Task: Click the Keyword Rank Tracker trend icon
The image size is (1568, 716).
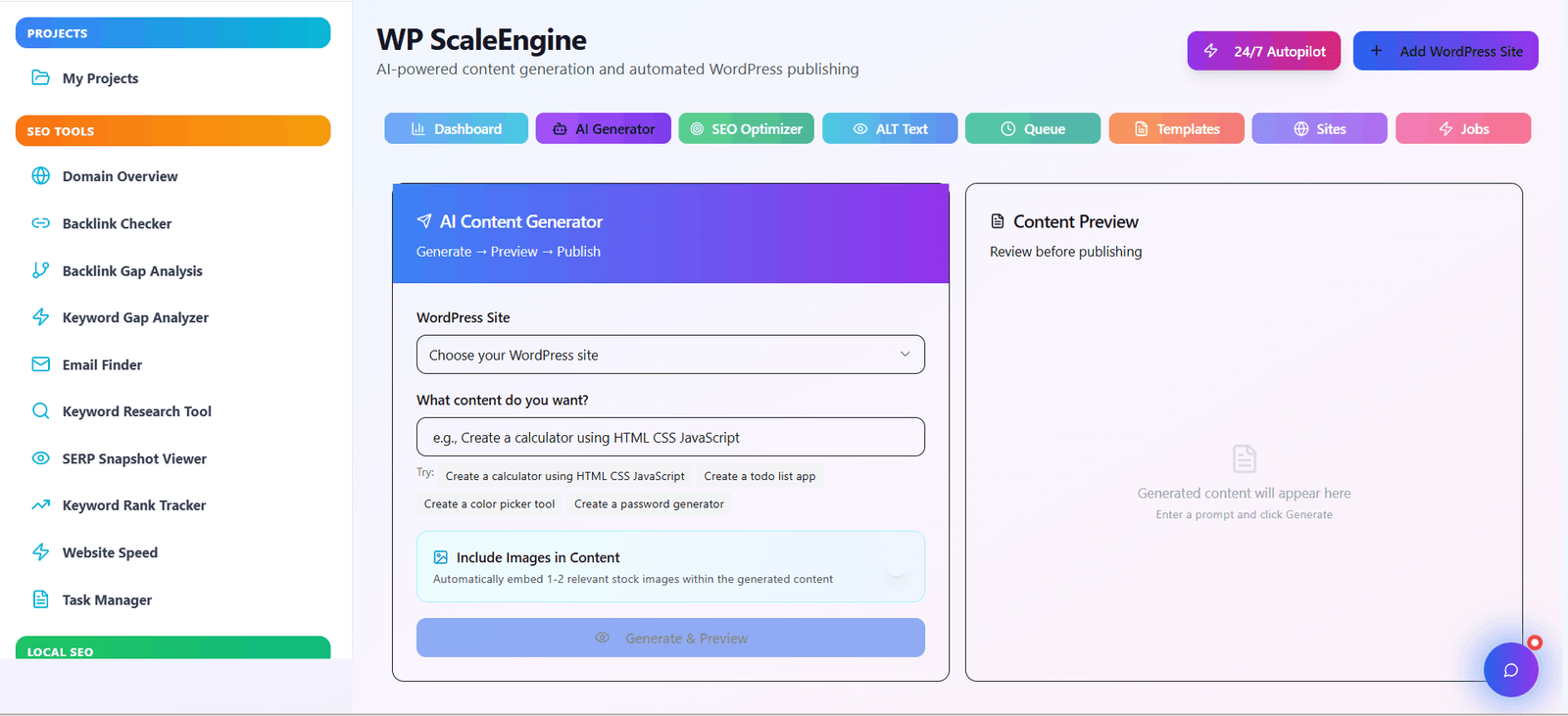Action: [40, 504]
